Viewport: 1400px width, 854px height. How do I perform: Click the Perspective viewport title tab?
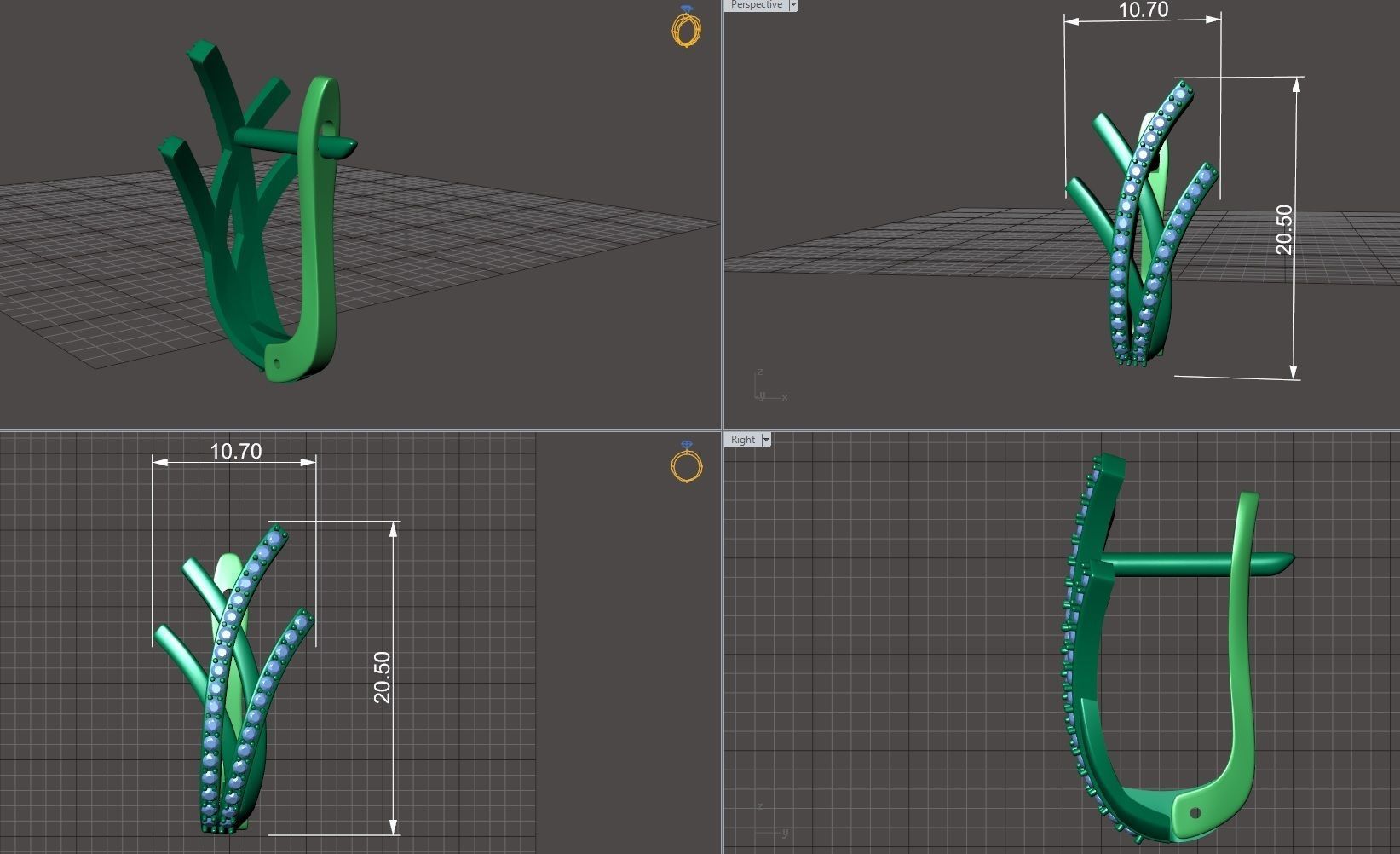[x=756, y=5]
